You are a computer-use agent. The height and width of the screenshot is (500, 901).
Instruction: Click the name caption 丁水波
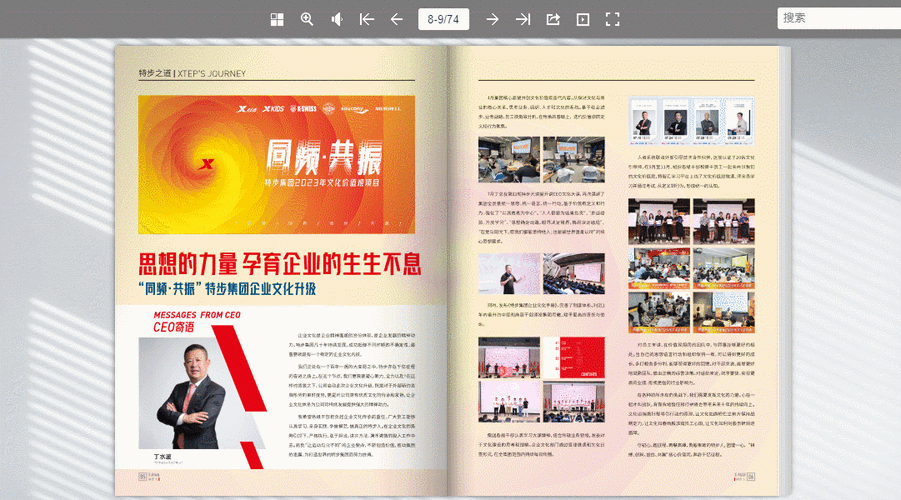point(162,456)
